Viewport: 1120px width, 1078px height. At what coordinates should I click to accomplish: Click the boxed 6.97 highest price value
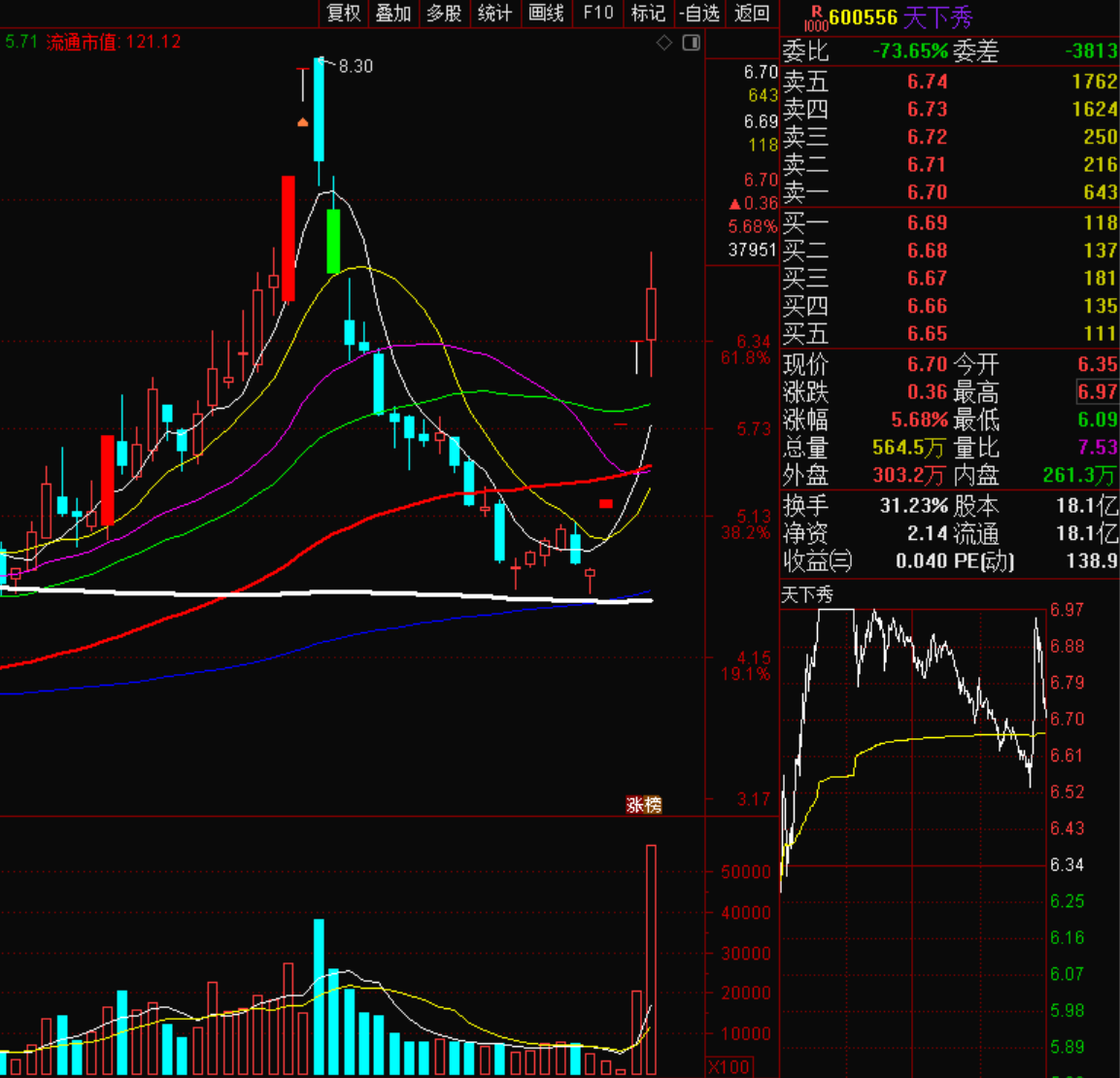tap(1097, 392)
